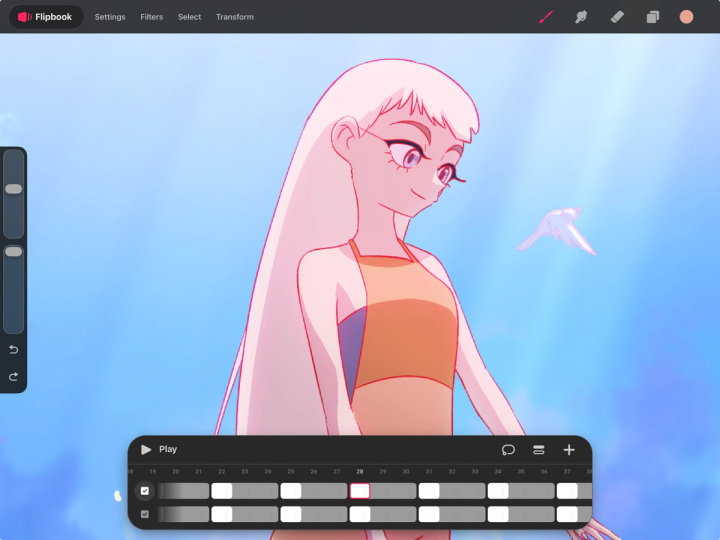Select the pink brush tool
The width and height of the screenshot is (720, 540).
pyautogui.click(x=546, y=17)
